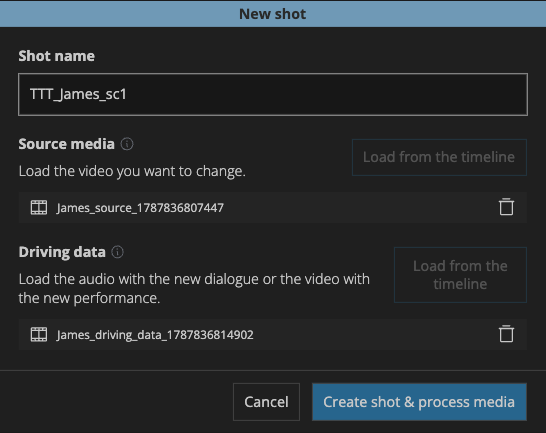
Task: Click the "Load the audio with the new dialogue" description
Action: [x=194, y=288]
